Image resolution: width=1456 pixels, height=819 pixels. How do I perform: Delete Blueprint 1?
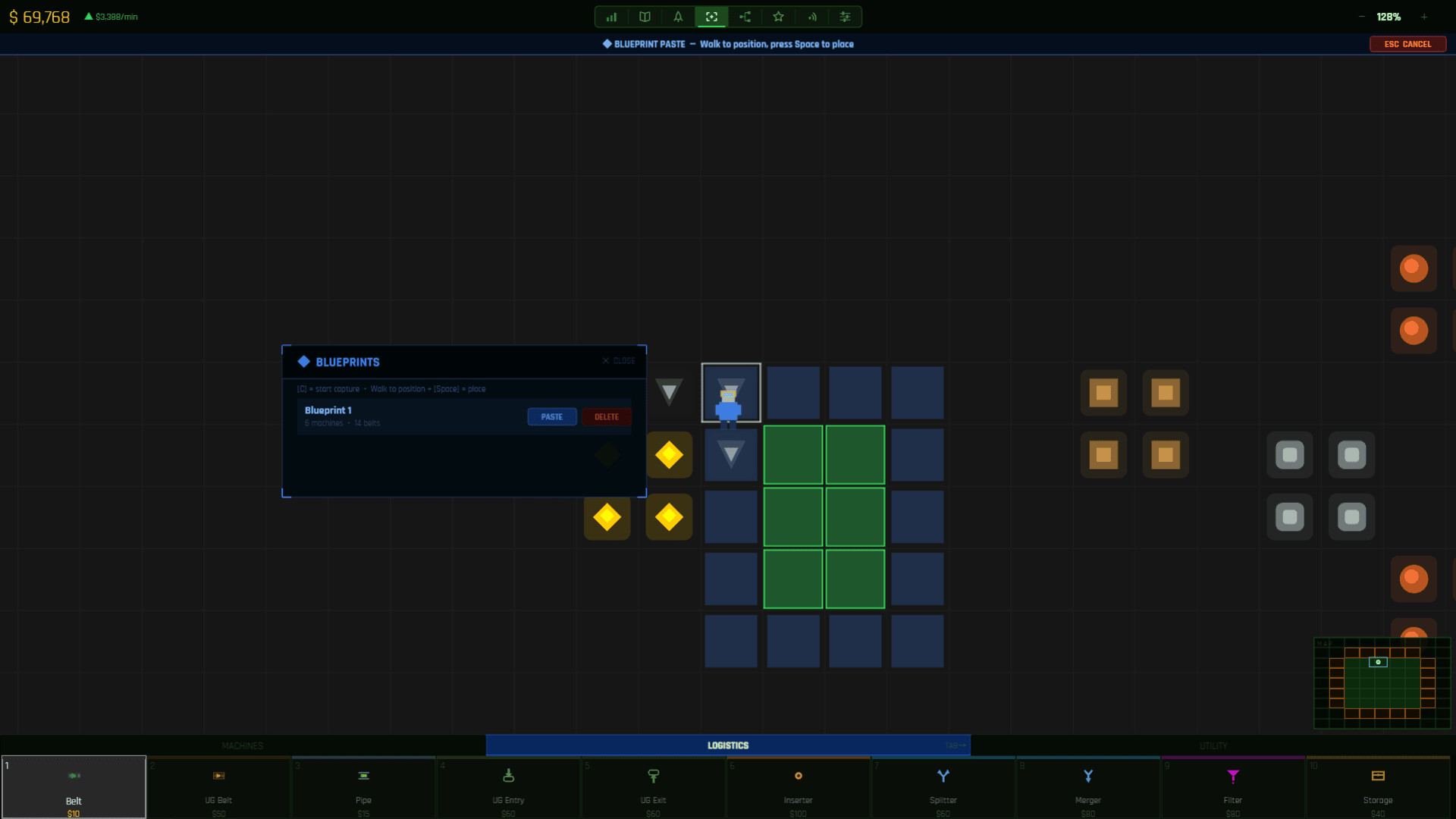pos(606,416)
